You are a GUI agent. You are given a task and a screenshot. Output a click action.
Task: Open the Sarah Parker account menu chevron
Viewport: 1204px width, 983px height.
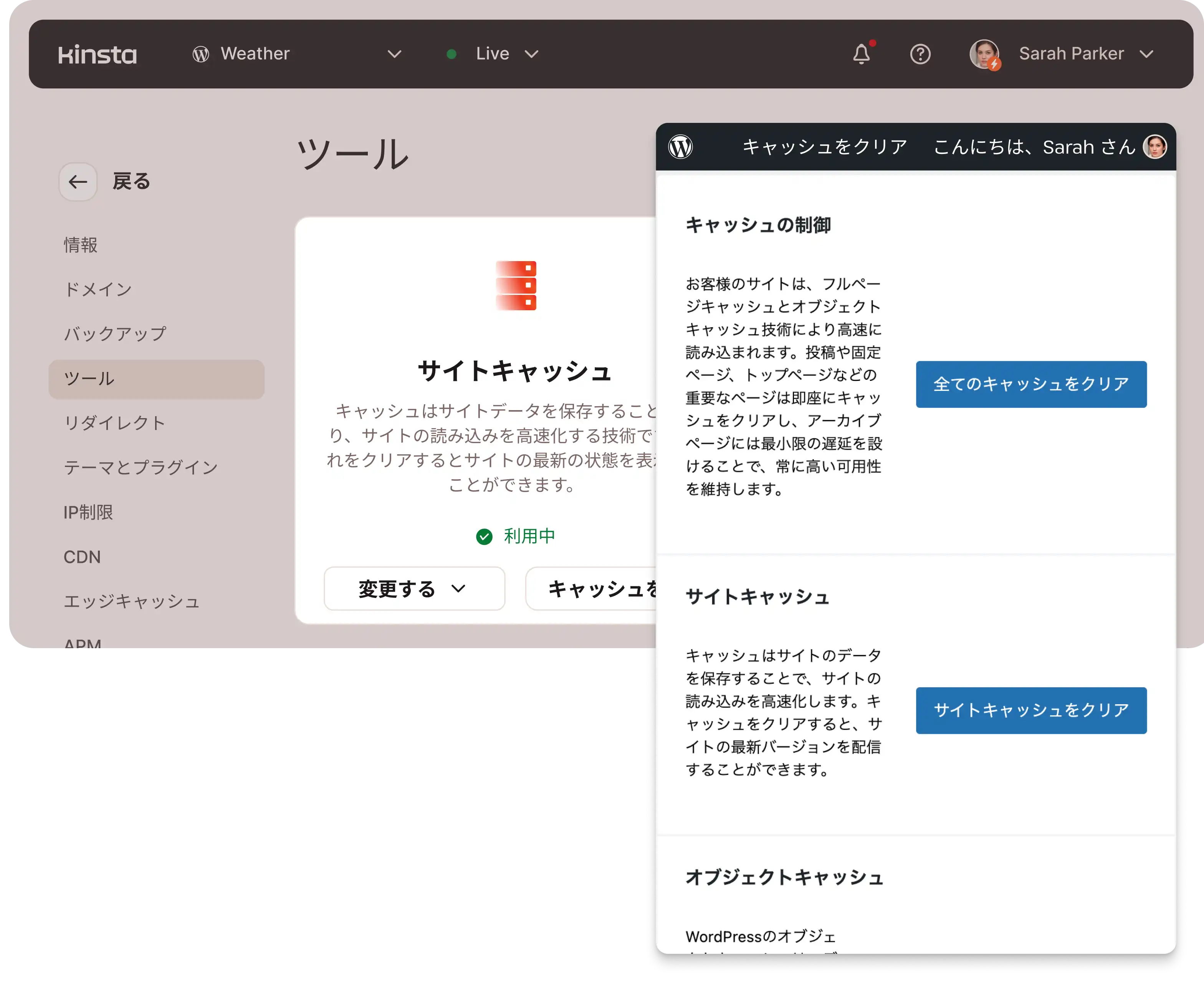1146,55
